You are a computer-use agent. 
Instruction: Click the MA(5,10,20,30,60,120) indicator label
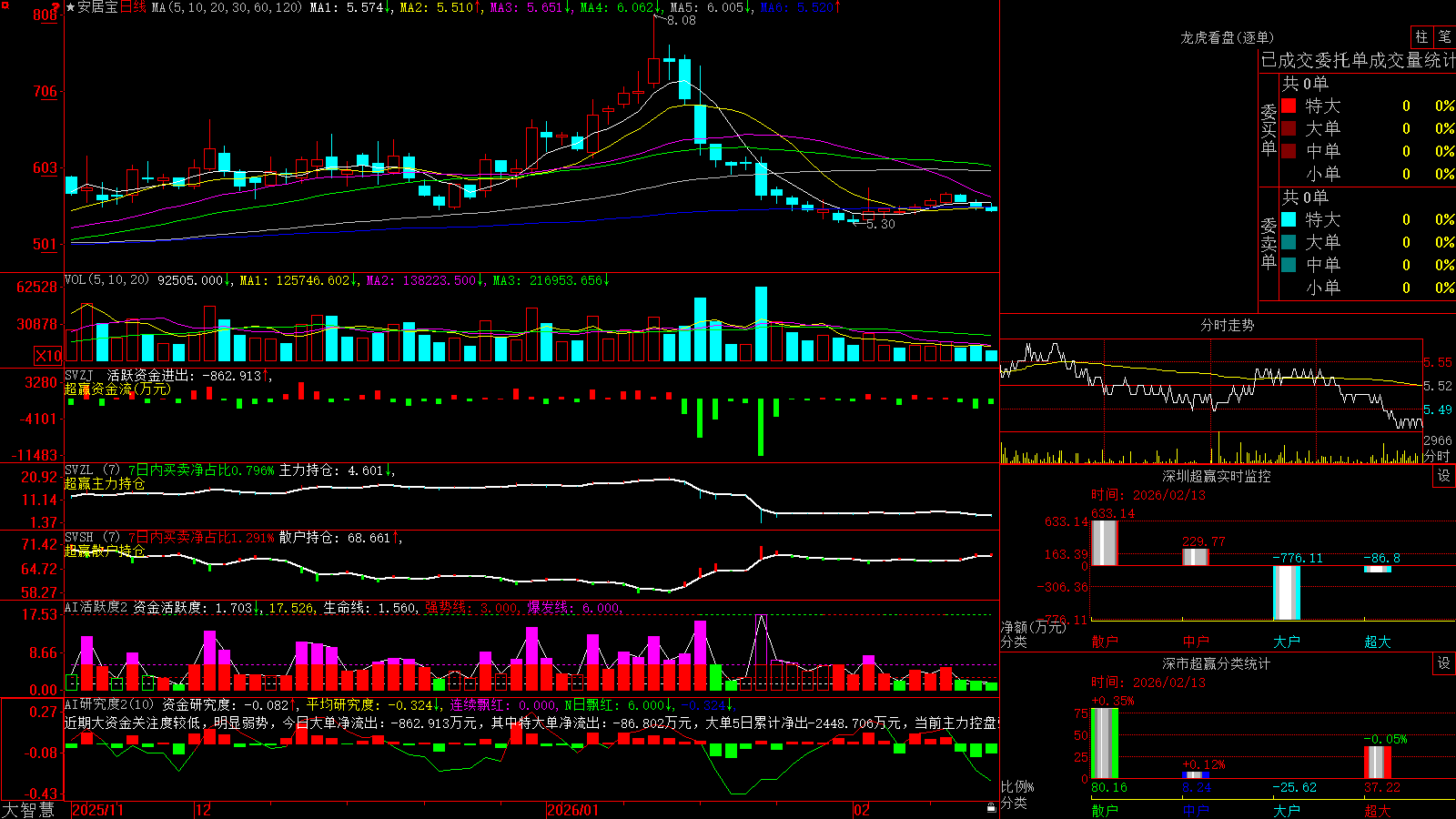tap(227, 7)
